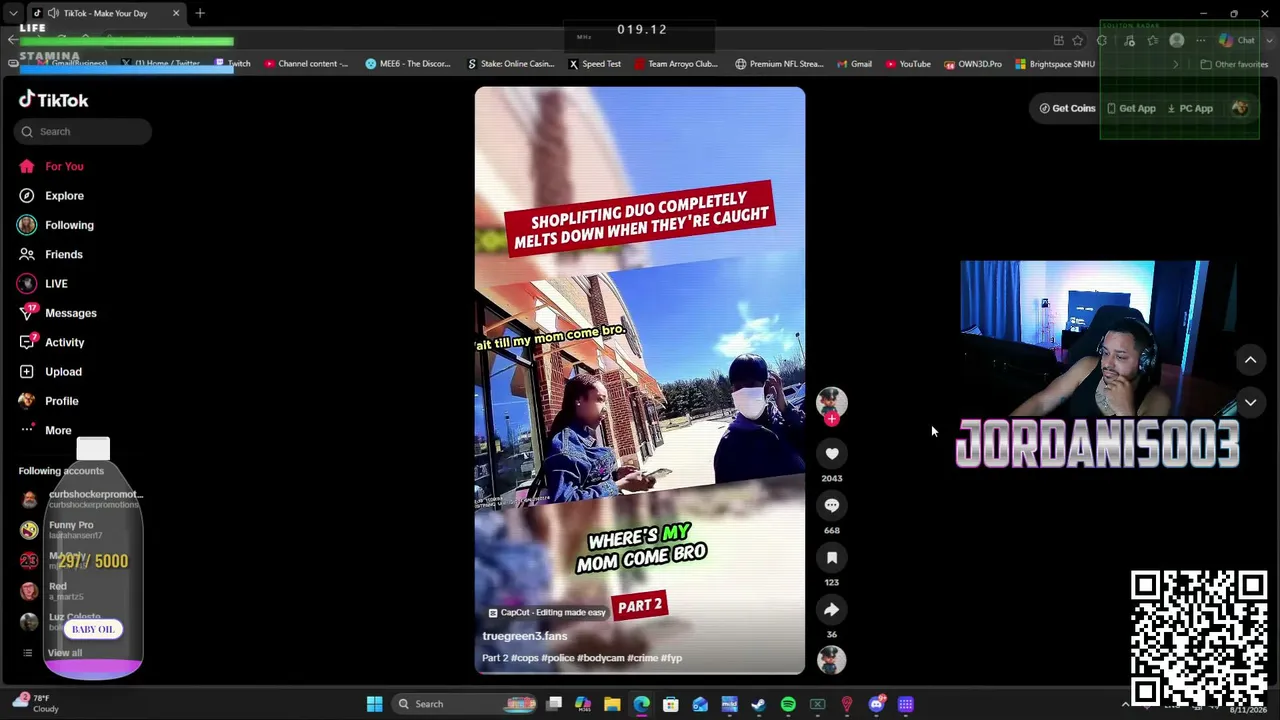Viewport: 1280px width, 720px height.
Task: Click the TikTok logo
Action: tap(54, 100)
